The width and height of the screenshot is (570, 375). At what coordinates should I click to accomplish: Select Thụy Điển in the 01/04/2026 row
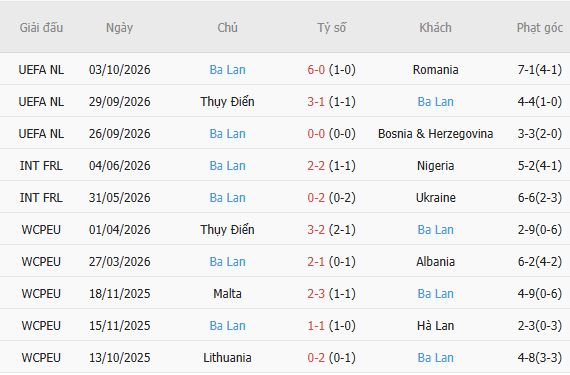(x=228, y=229)
